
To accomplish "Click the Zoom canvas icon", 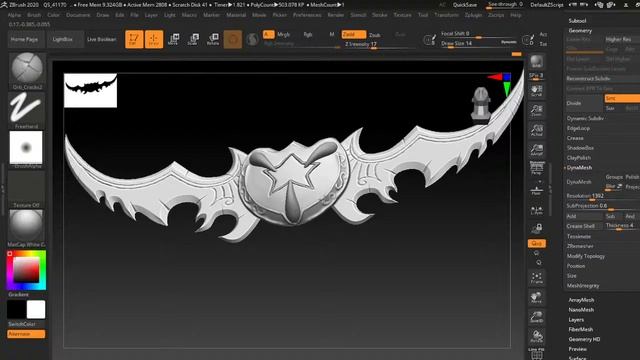I will 536,111.
